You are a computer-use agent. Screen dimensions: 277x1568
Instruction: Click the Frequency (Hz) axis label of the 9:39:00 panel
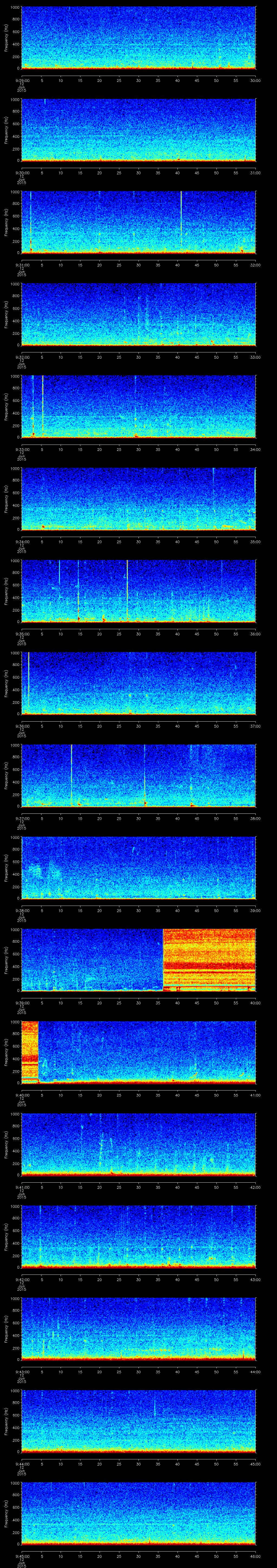(x=6, y=960)
